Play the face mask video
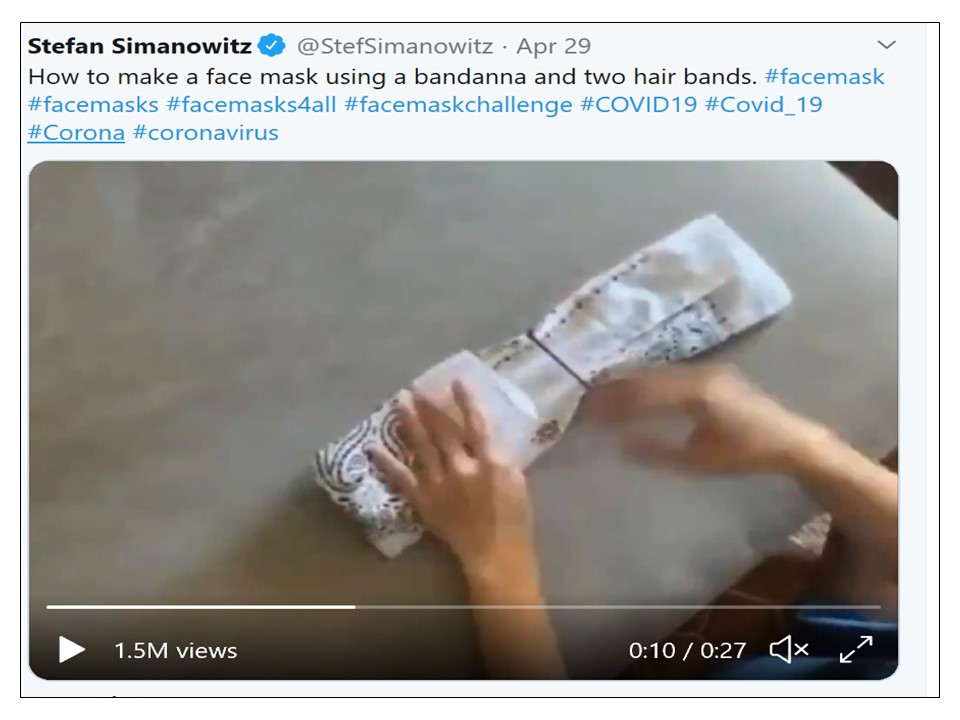The width and height of the screenshot is (960, 720). [x=71, y=650]
